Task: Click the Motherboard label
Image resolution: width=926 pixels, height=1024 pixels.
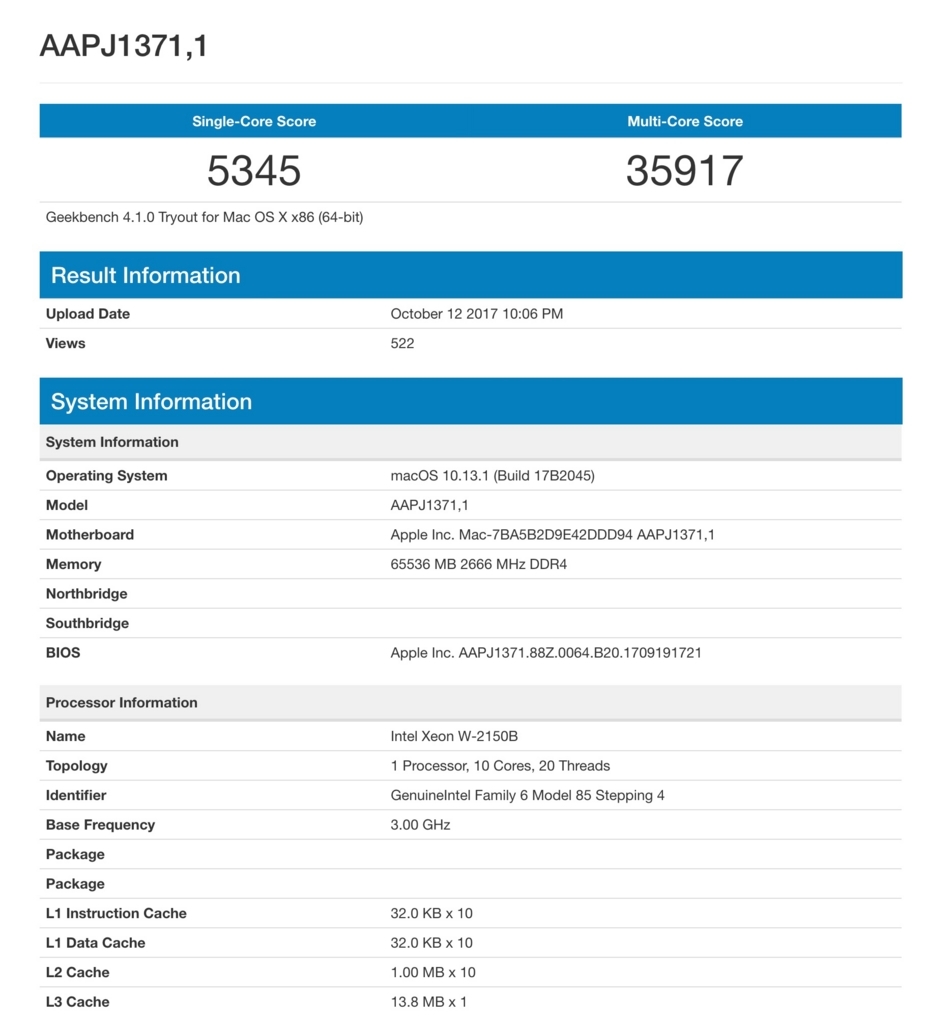Action: point(89,535)
